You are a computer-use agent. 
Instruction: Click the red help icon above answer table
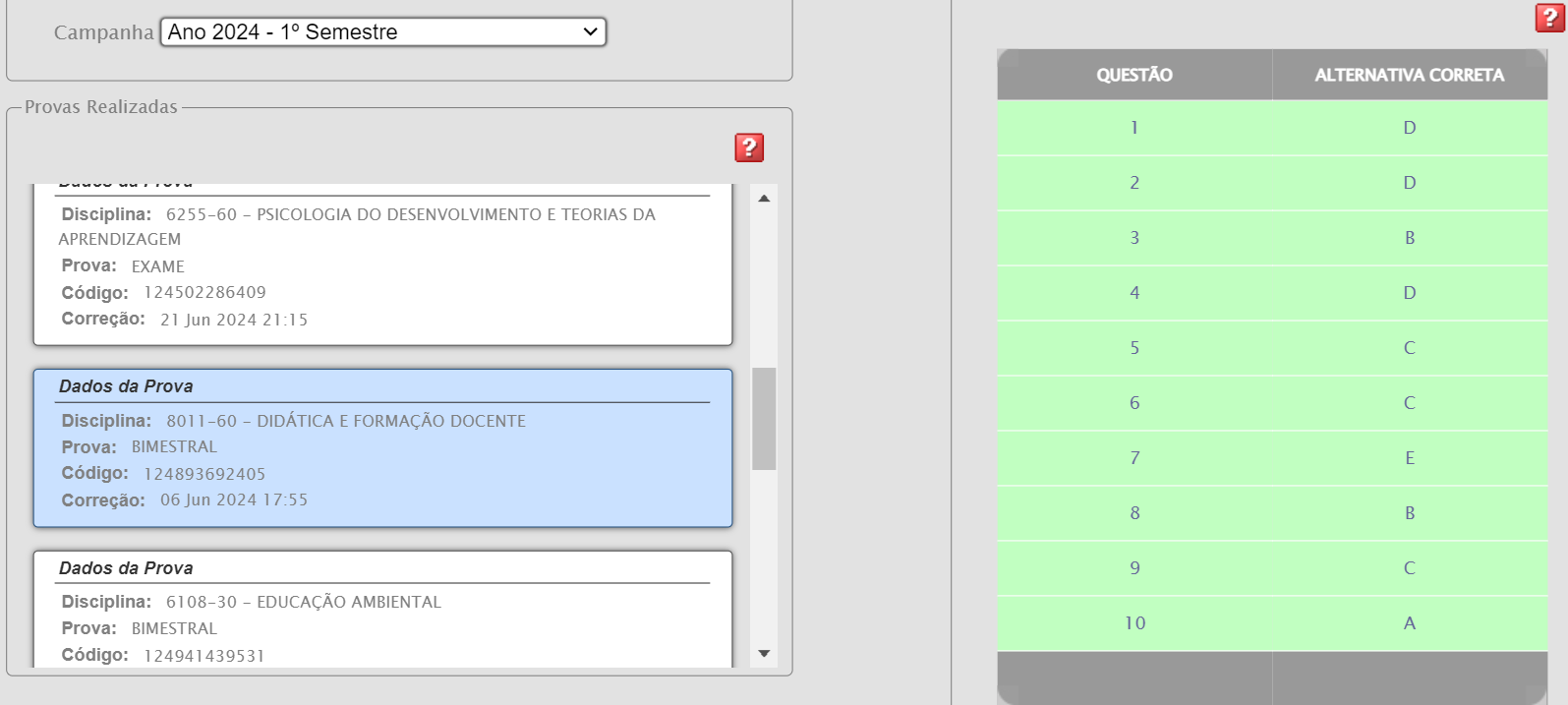1549,18
